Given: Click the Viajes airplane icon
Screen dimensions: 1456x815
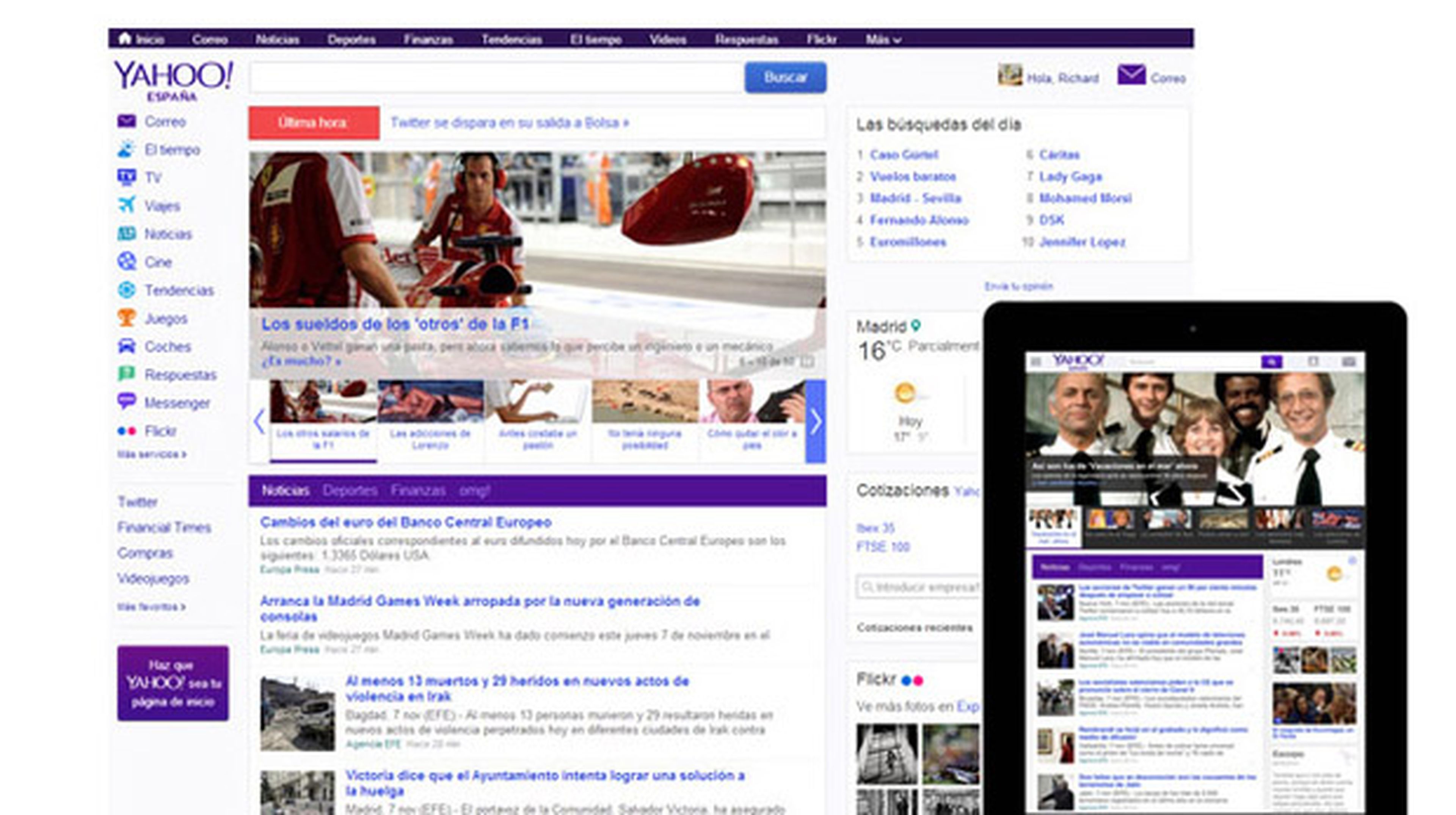Looking at the screenshot, I should (x=126, y=205).
